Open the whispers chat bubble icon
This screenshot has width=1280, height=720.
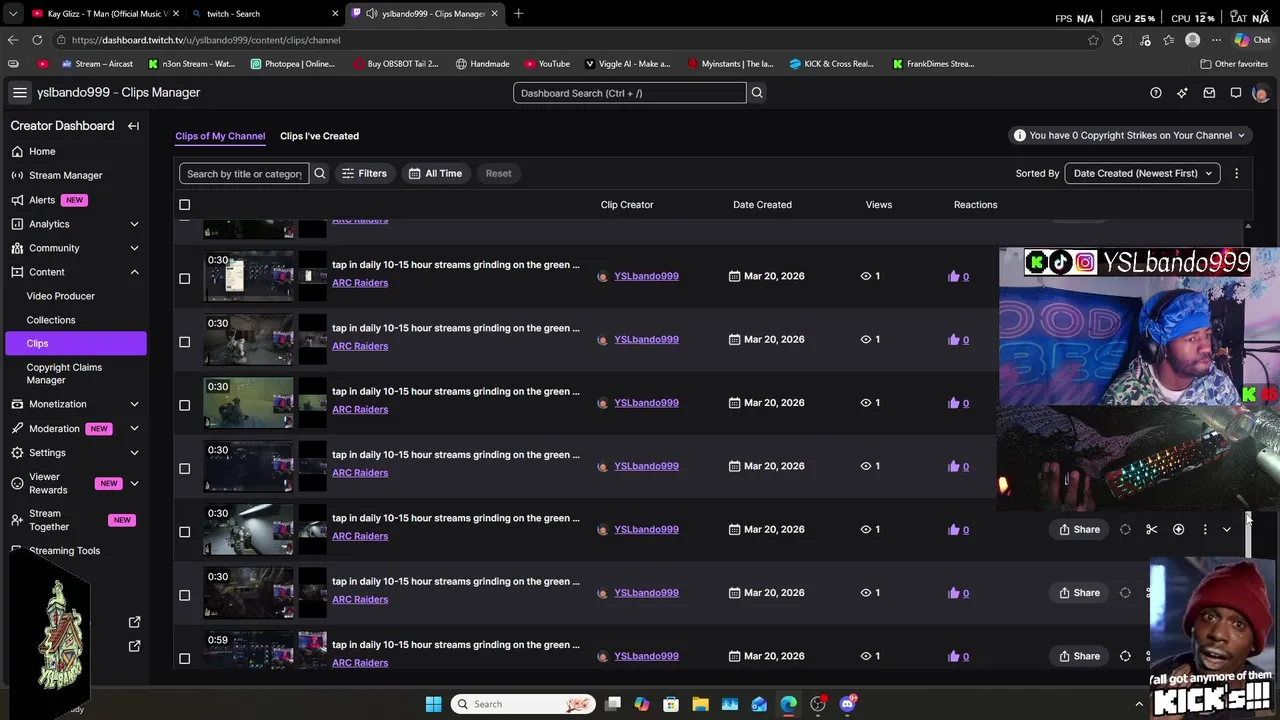pyautogui.click(x=1236, y=93)
